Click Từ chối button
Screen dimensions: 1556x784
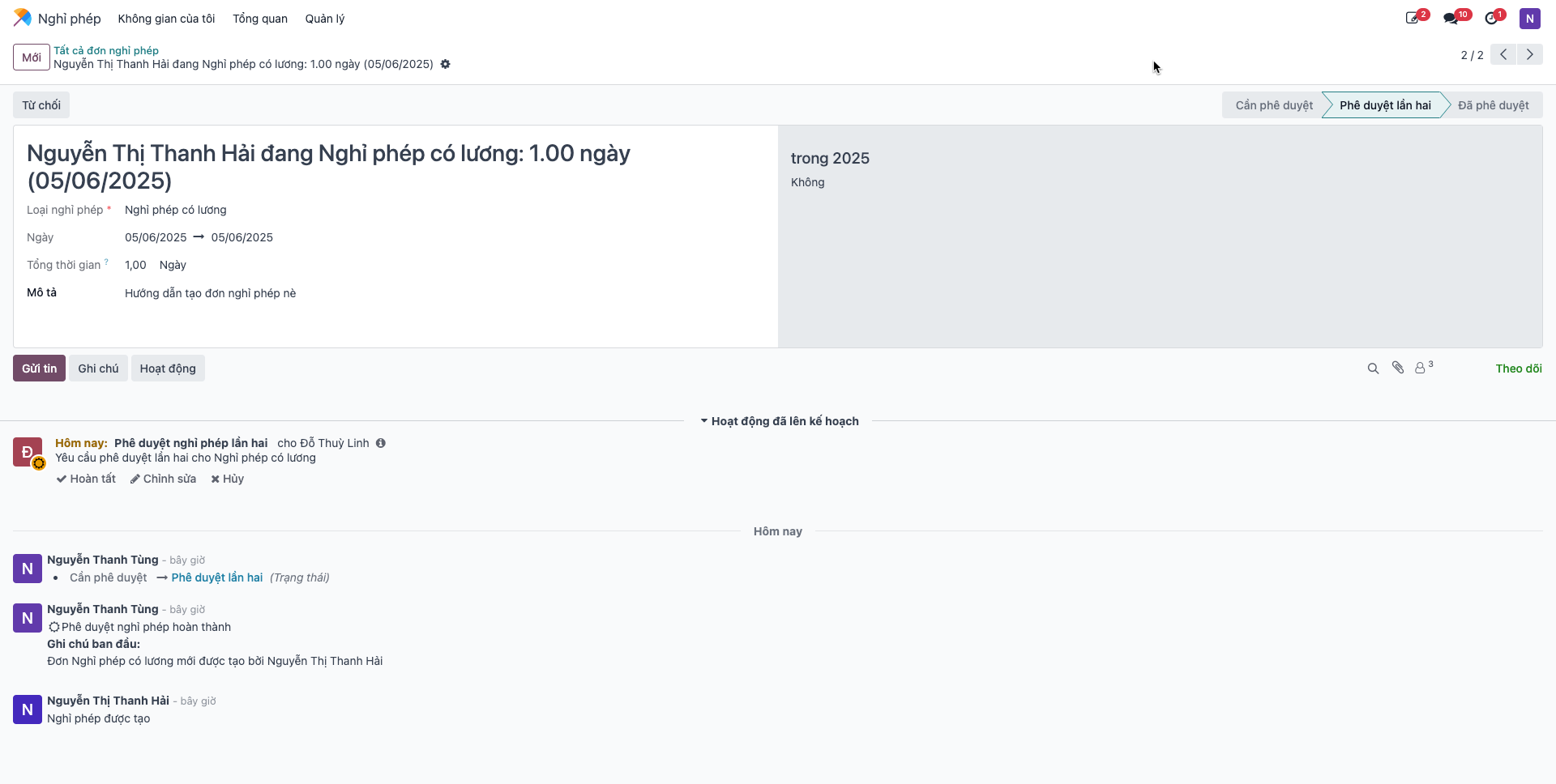(x=41, y=105)
